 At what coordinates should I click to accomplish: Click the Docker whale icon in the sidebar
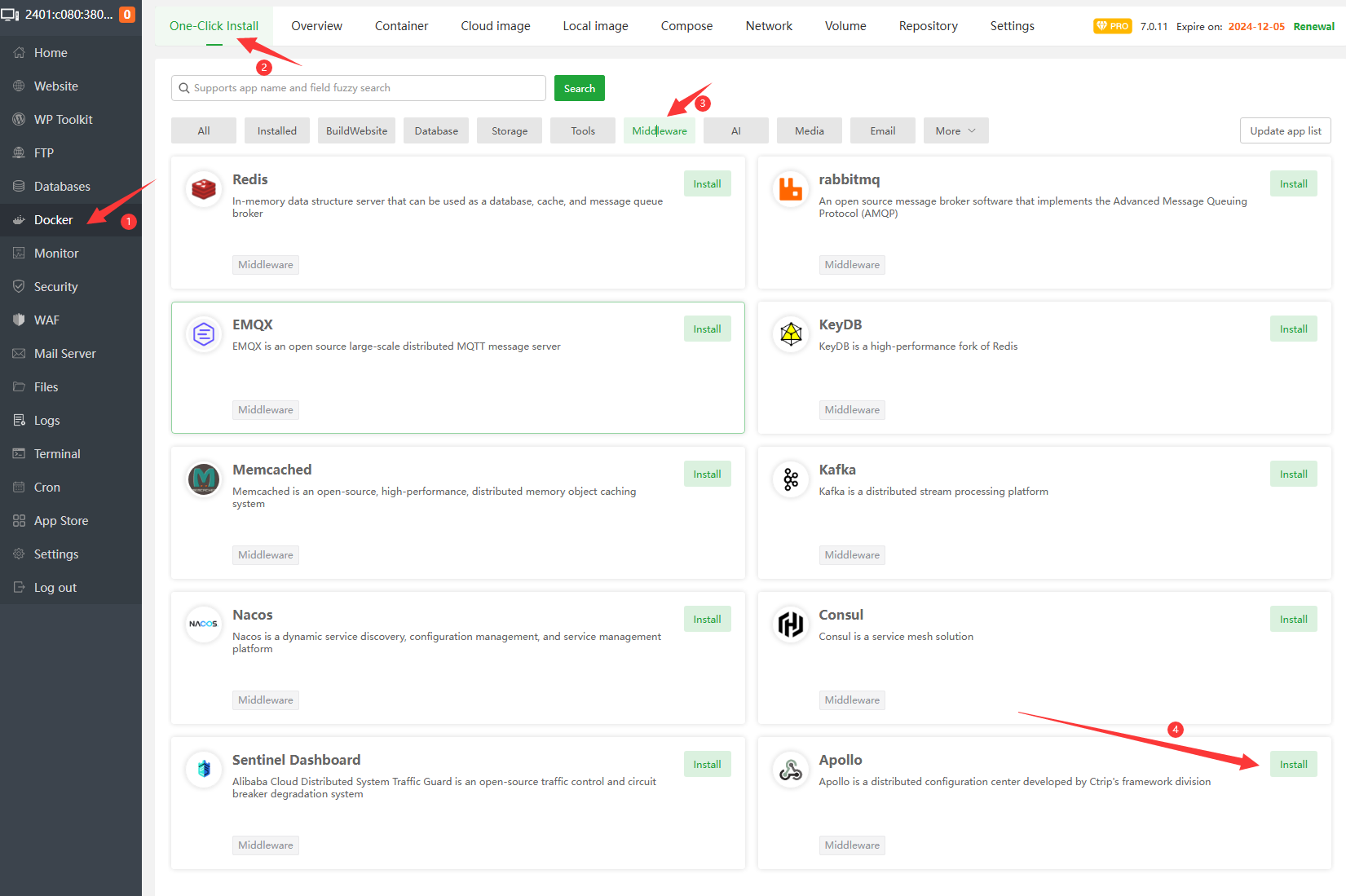click(x=19, y=220)
